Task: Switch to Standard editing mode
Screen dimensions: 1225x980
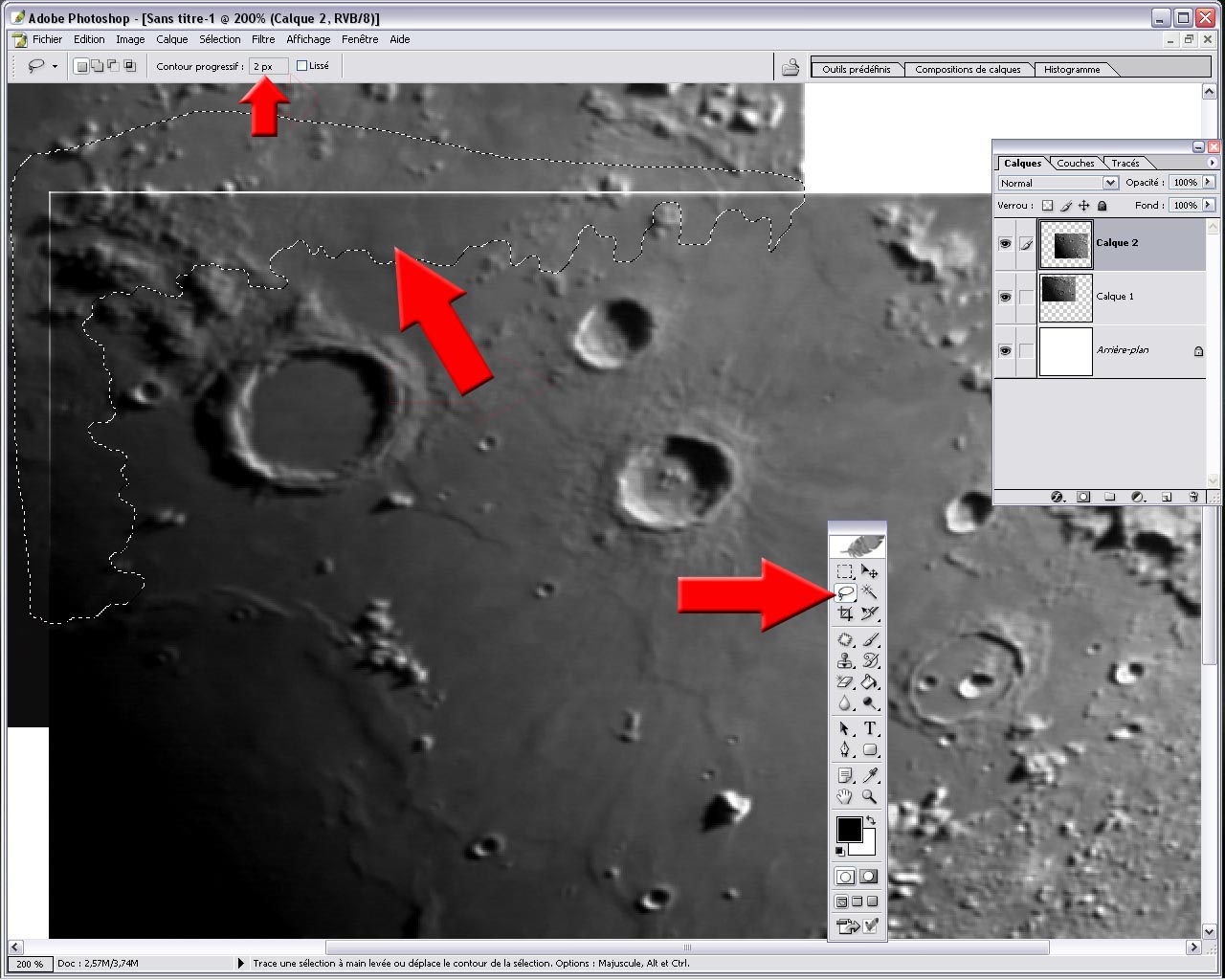Action: [x=846, y=877]
